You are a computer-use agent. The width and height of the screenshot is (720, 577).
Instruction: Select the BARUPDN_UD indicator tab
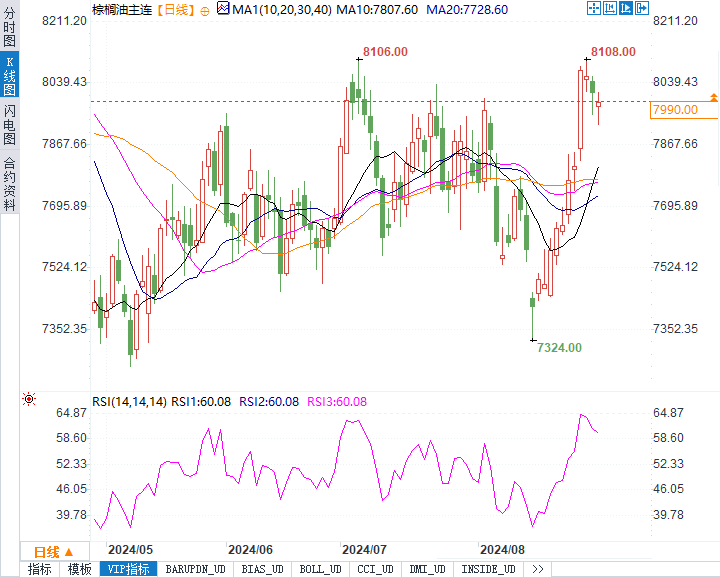195,569
